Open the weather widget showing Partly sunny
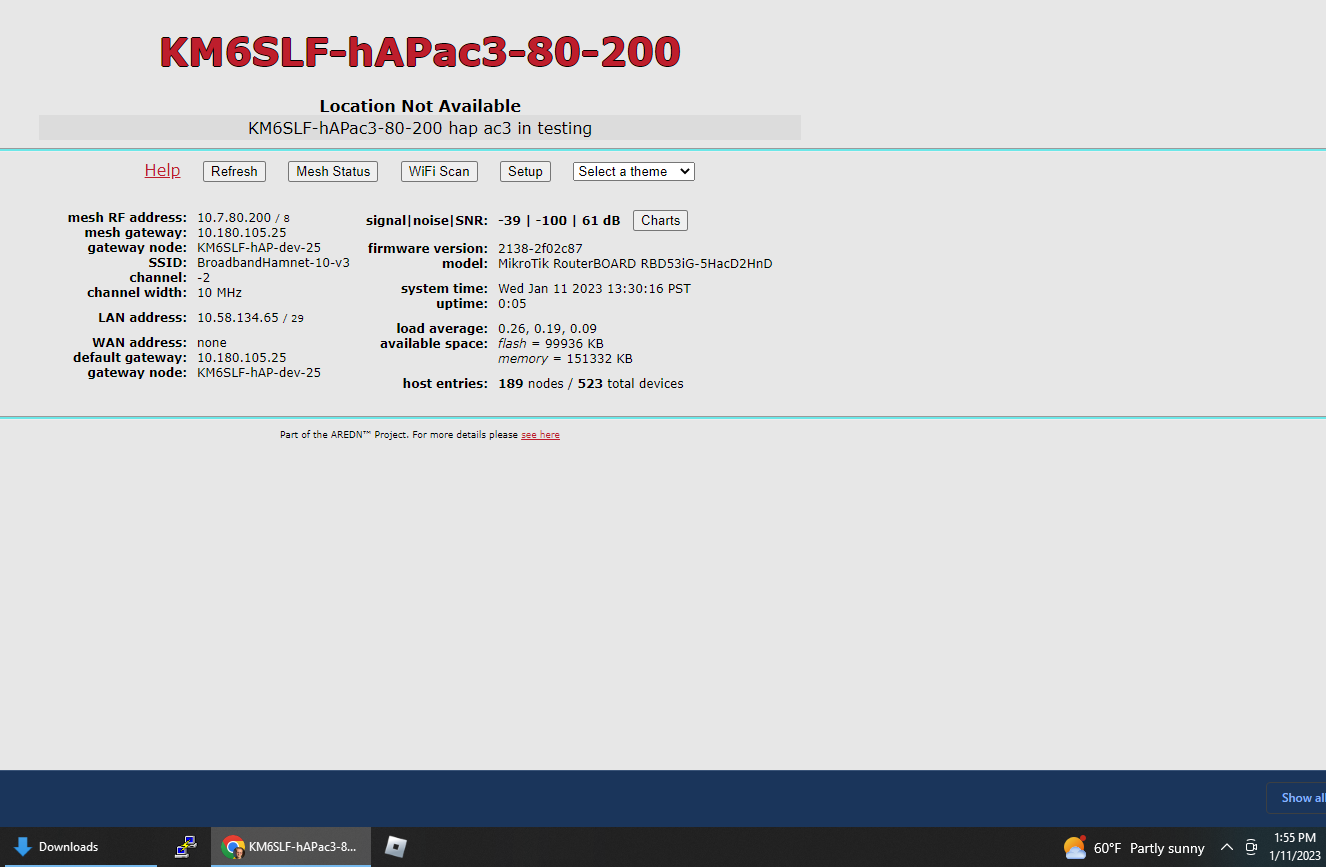Viewport: 1326px width, 867px height. [x=1135, y=847]
